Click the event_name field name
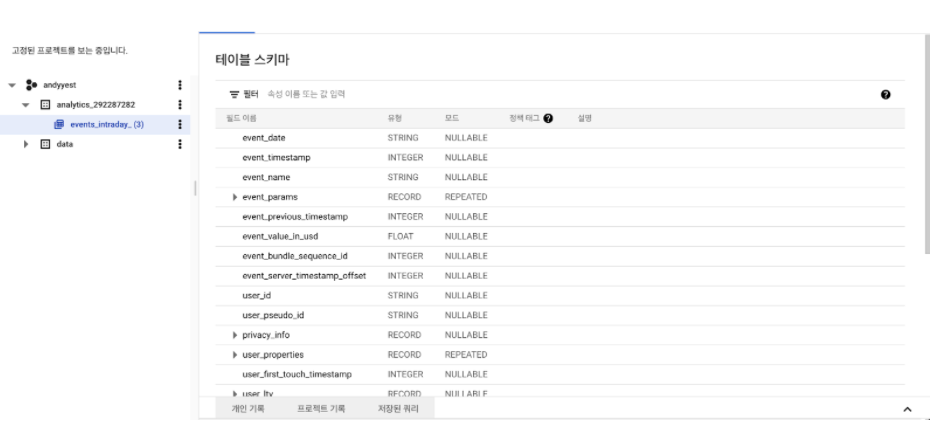Viewport: 952px width, 442px height. click(266, 177)
